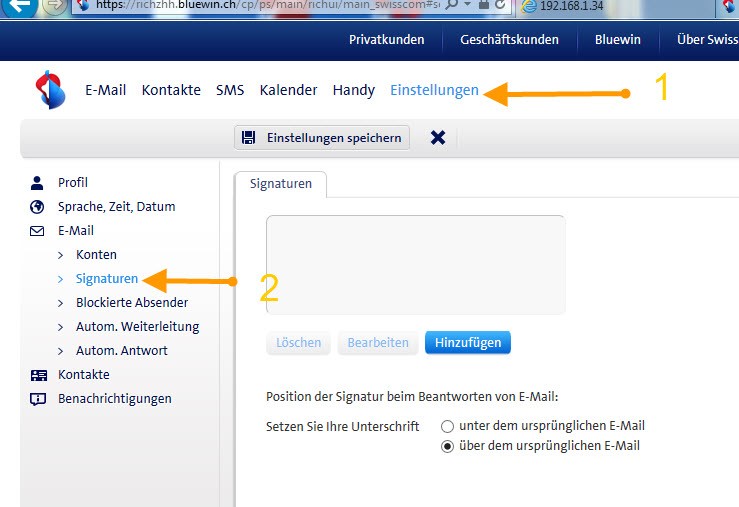
Task: Open the Einstellungen navigation item
Action: coord(435,90)
